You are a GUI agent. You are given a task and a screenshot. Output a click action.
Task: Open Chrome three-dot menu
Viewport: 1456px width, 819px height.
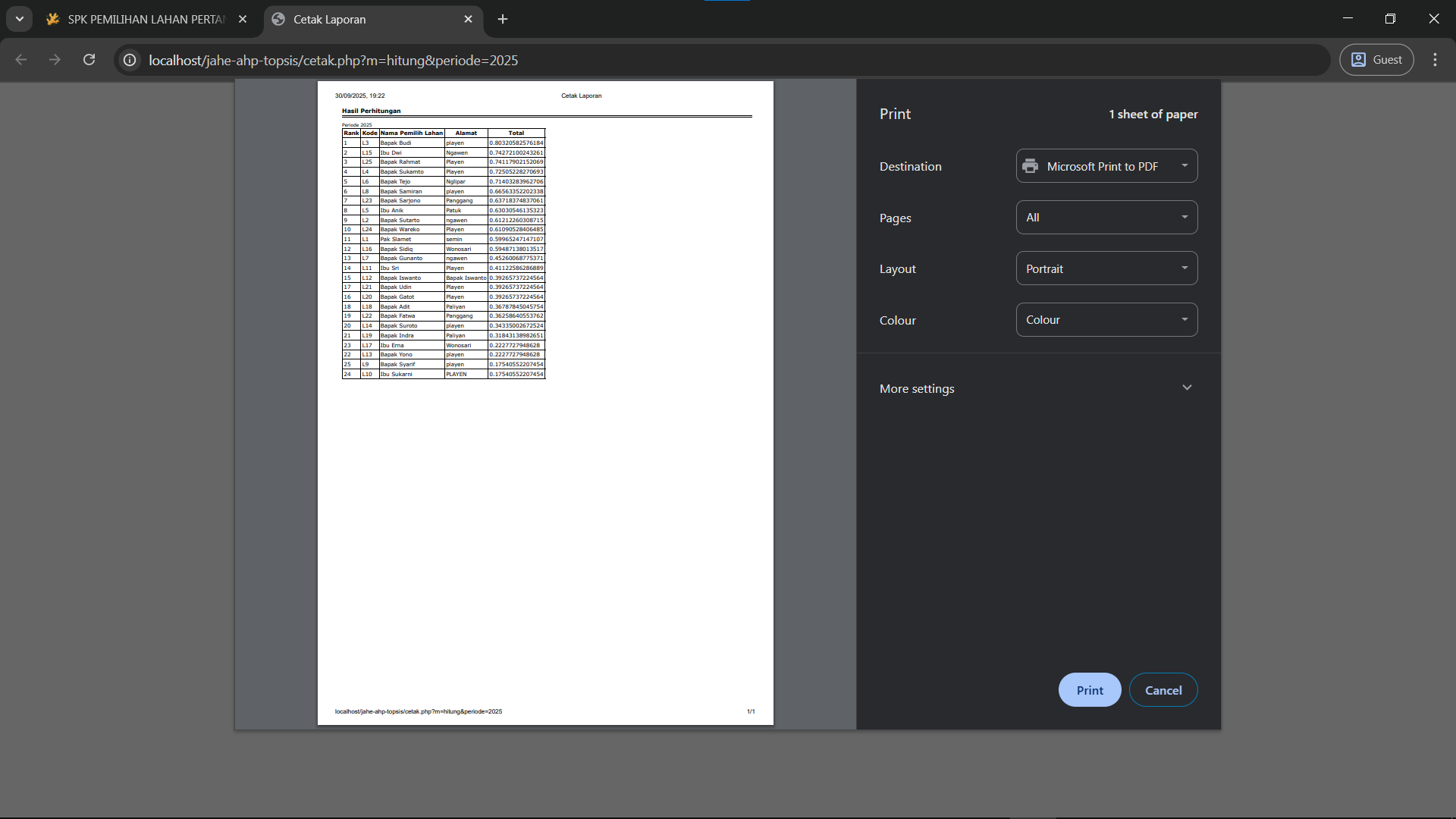[1435, 60]
